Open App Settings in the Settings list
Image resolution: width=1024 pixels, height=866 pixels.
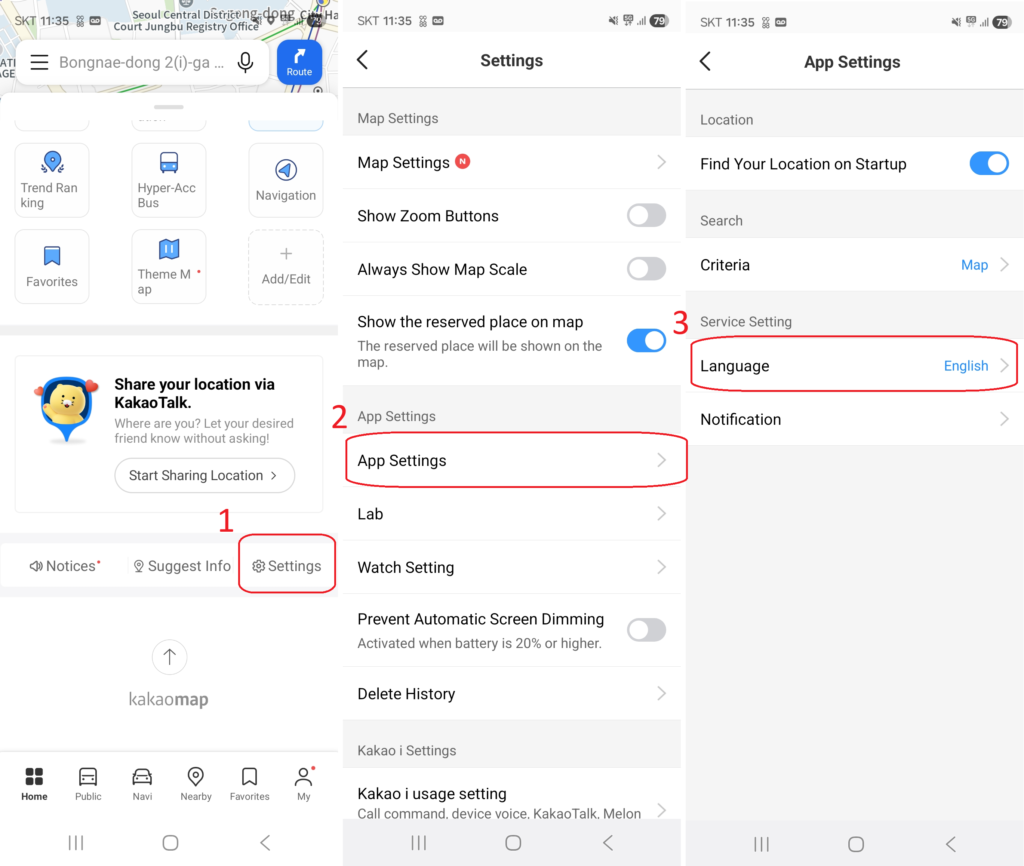(512, 460)
